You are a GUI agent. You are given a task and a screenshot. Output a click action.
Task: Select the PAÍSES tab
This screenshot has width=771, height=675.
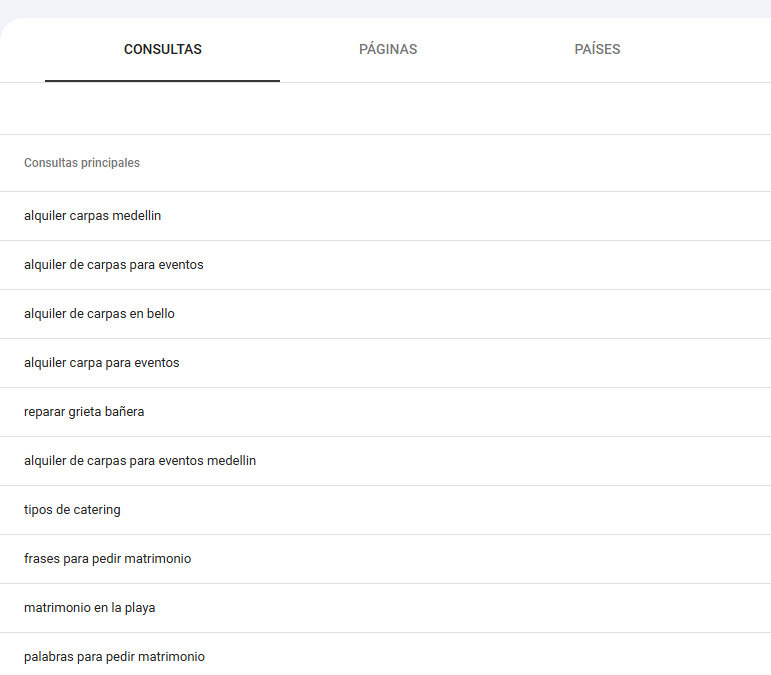pos(597,49)
